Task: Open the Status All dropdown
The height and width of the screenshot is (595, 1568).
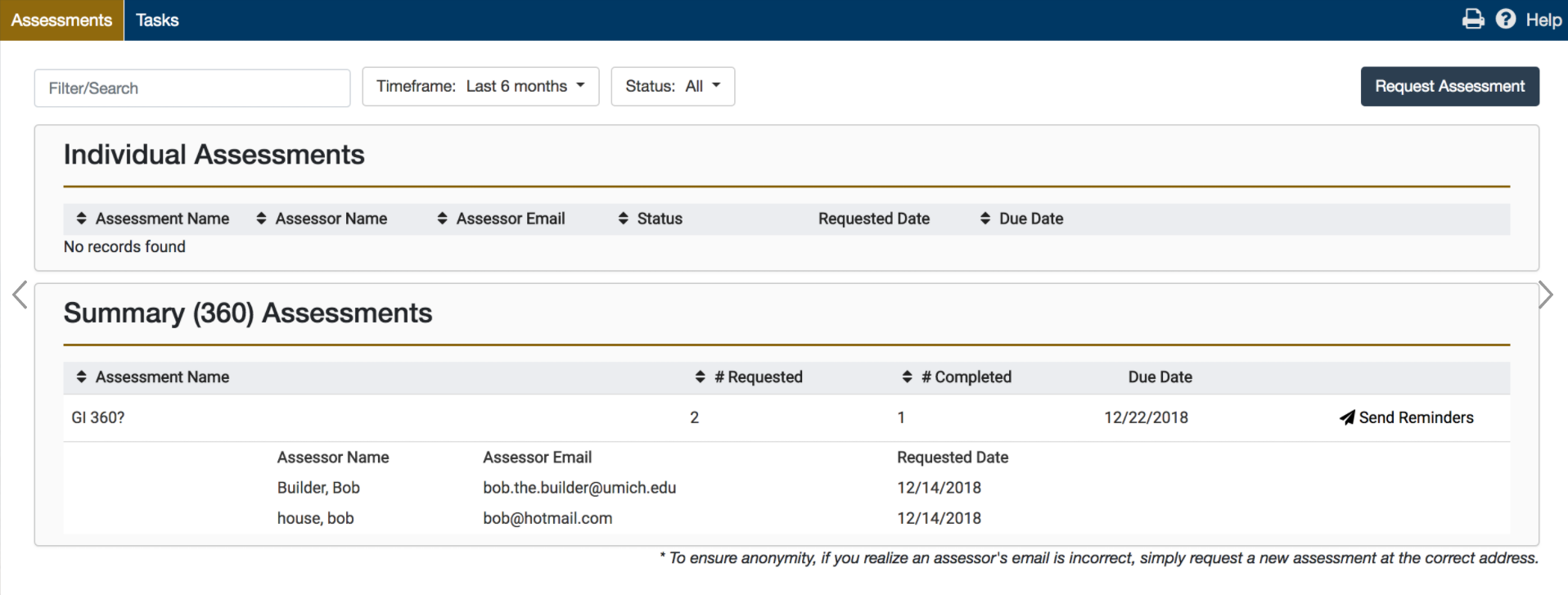Action: pyautogui.click(x=673, y=86)
